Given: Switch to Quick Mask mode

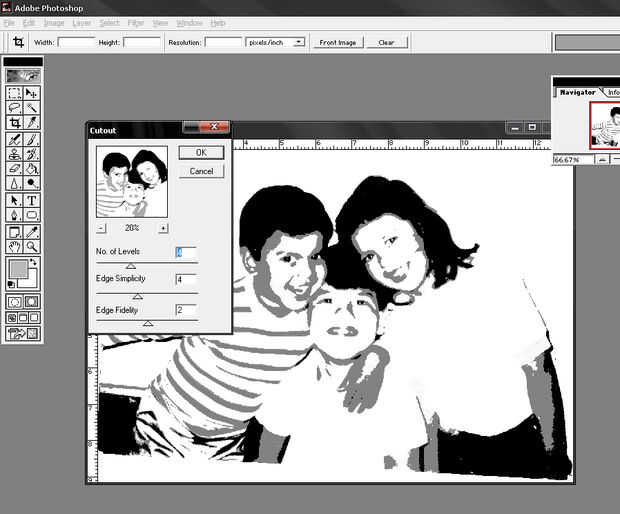Looking at the screenshot, I should pyautogui.click(x=32, y=301).
